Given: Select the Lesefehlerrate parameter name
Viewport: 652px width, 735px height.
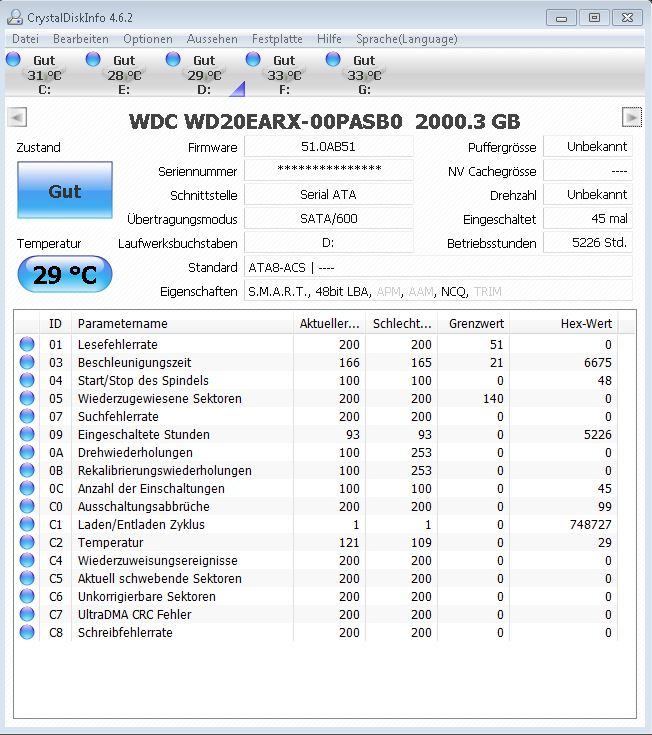Looking at the screenshot, I should [x=118, y=345].
